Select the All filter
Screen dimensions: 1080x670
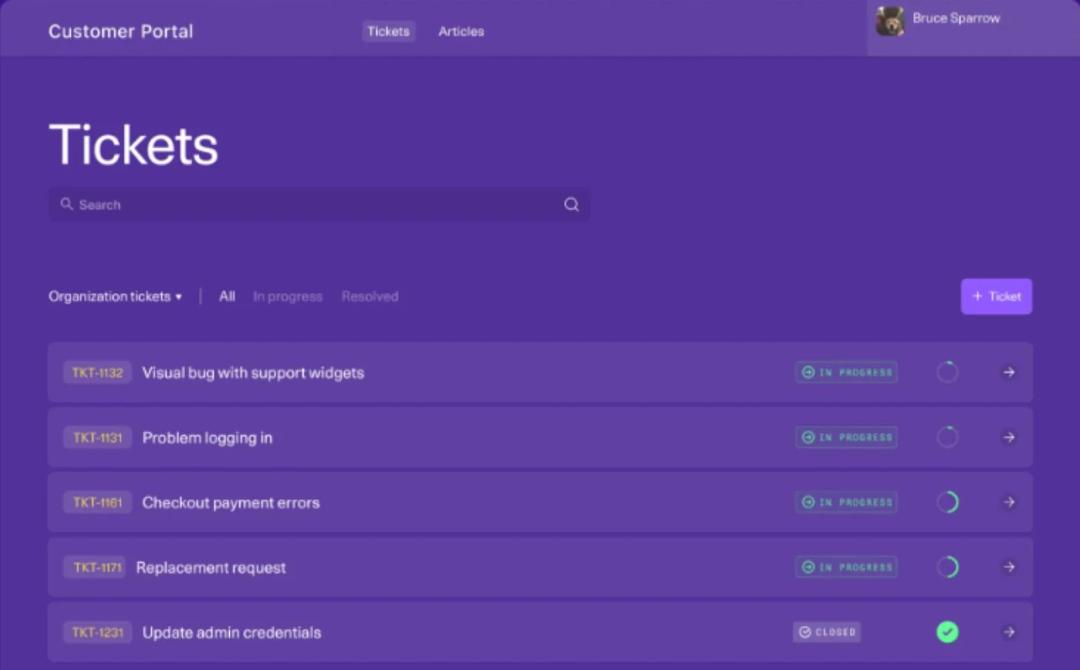pos(227,296)
